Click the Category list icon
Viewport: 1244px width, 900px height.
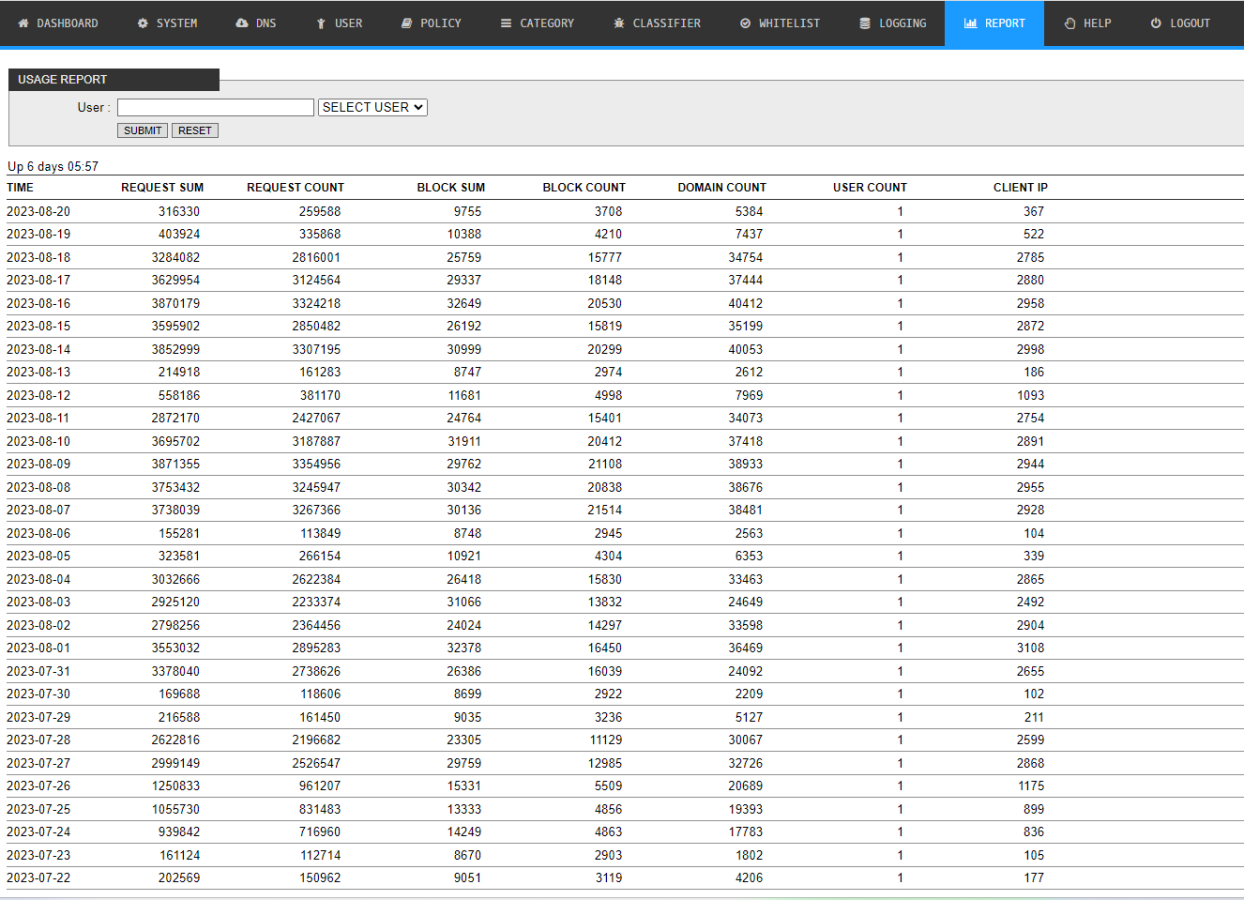(x=506, y=23)
